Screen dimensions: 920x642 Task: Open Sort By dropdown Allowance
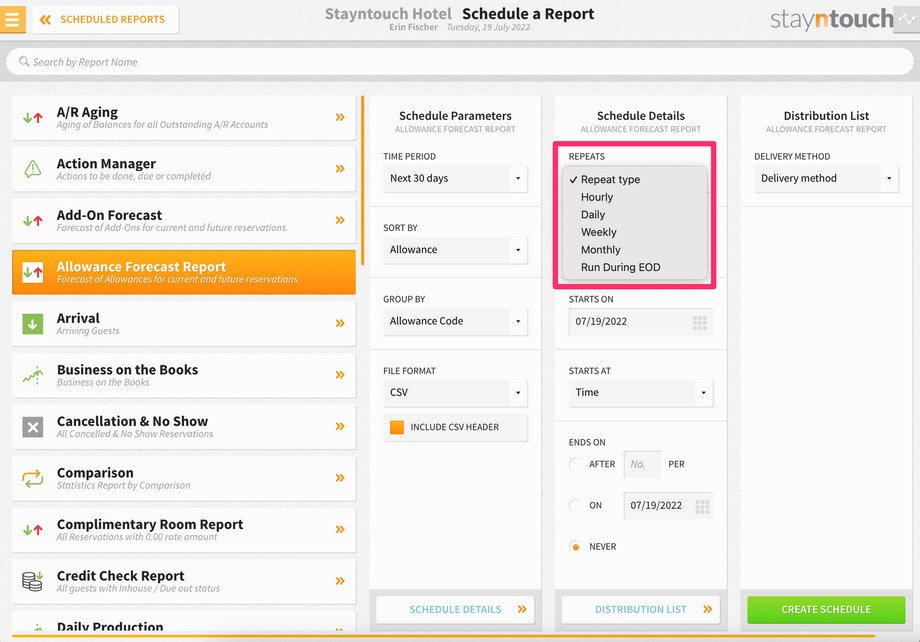coord(455,250)
